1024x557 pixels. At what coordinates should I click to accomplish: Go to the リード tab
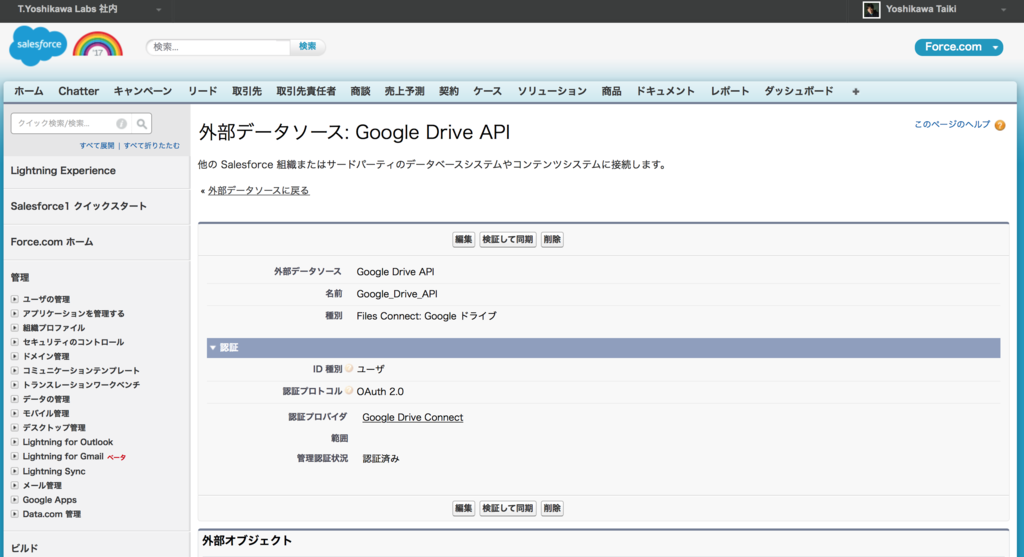coord(202,91)
